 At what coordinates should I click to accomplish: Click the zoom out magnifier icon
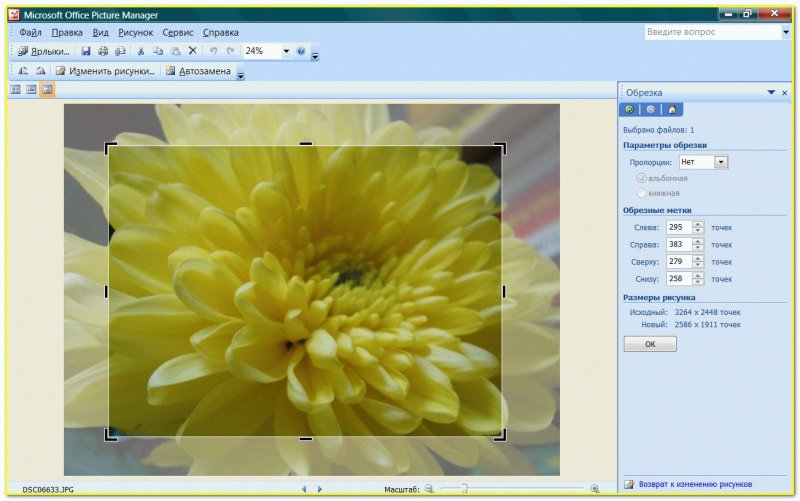tap(430, 489)
